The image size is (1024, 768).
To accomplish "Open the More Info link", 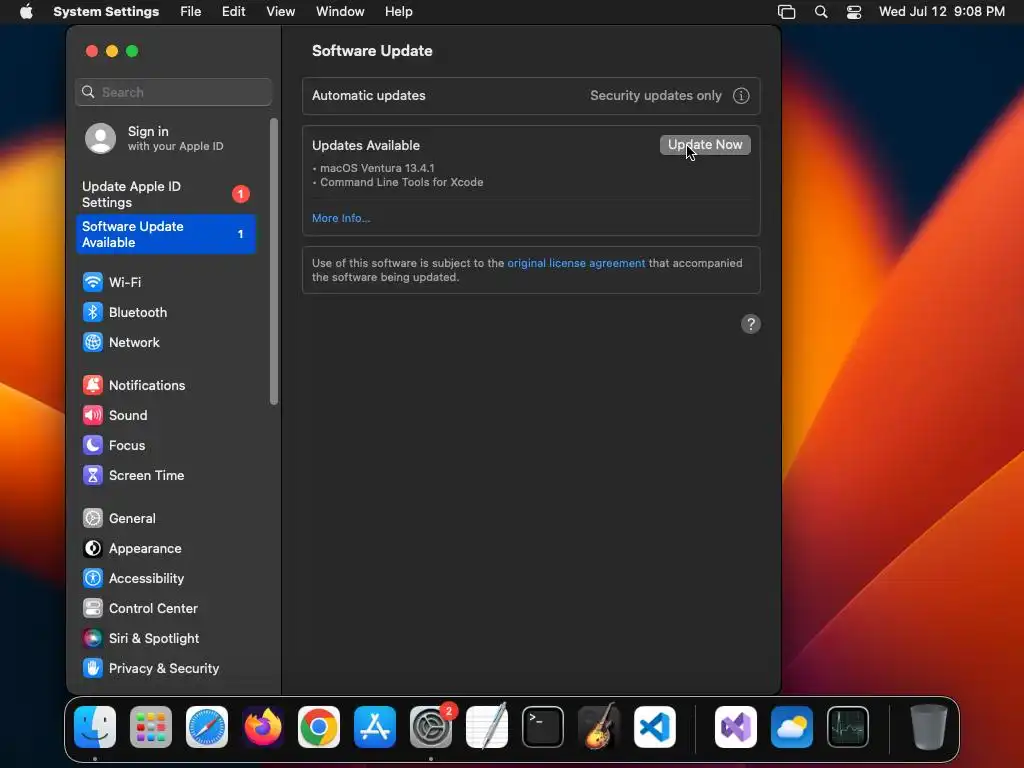I will (x=341, y=218).
